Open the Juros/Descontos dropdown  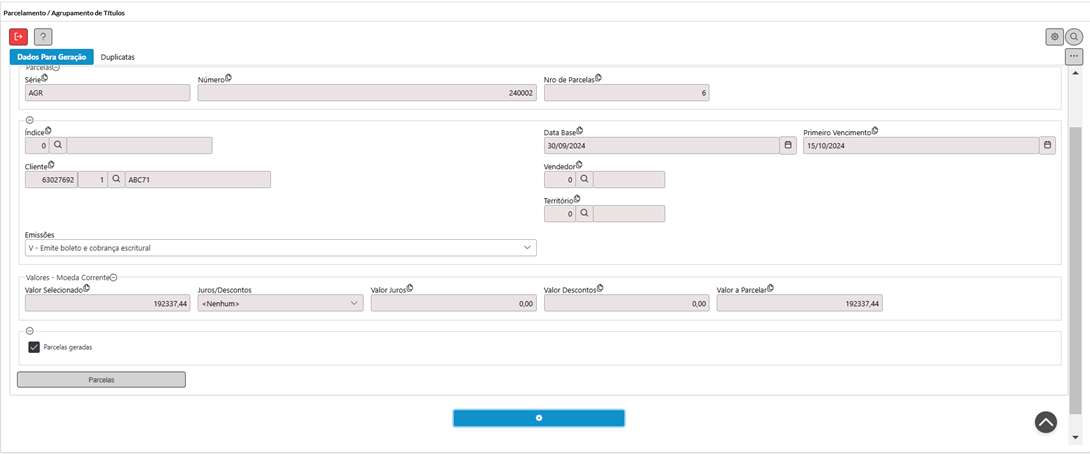tap(281, 303)
